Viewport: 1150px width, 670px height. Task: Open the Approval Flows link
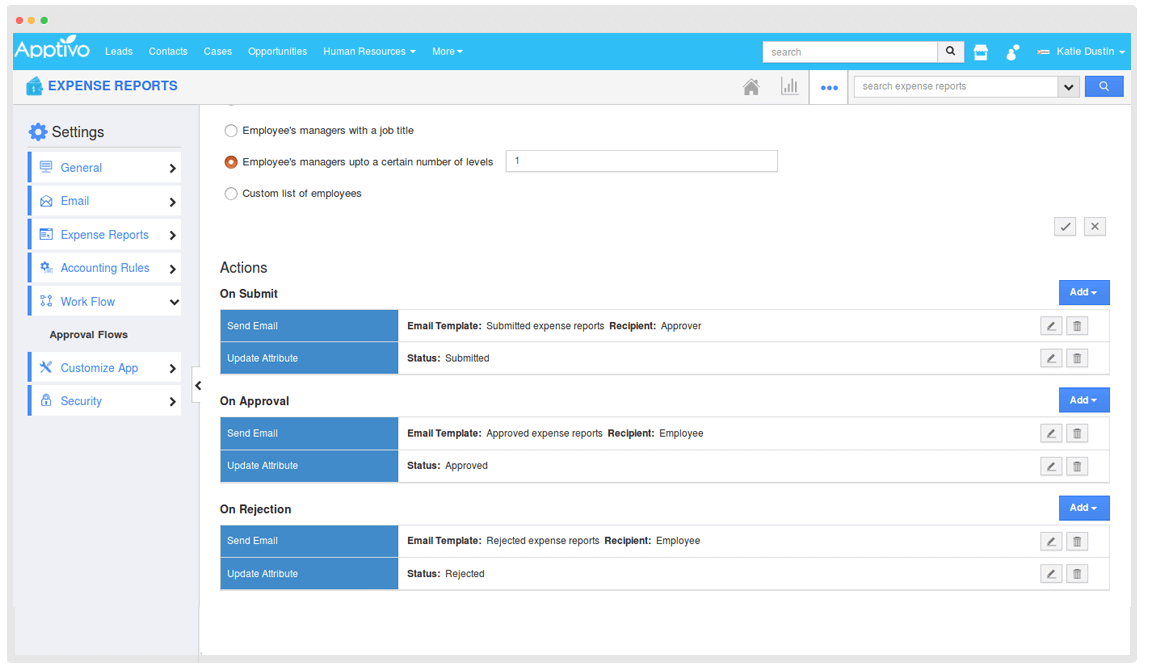pyautogui.click(x=89, y=335)
